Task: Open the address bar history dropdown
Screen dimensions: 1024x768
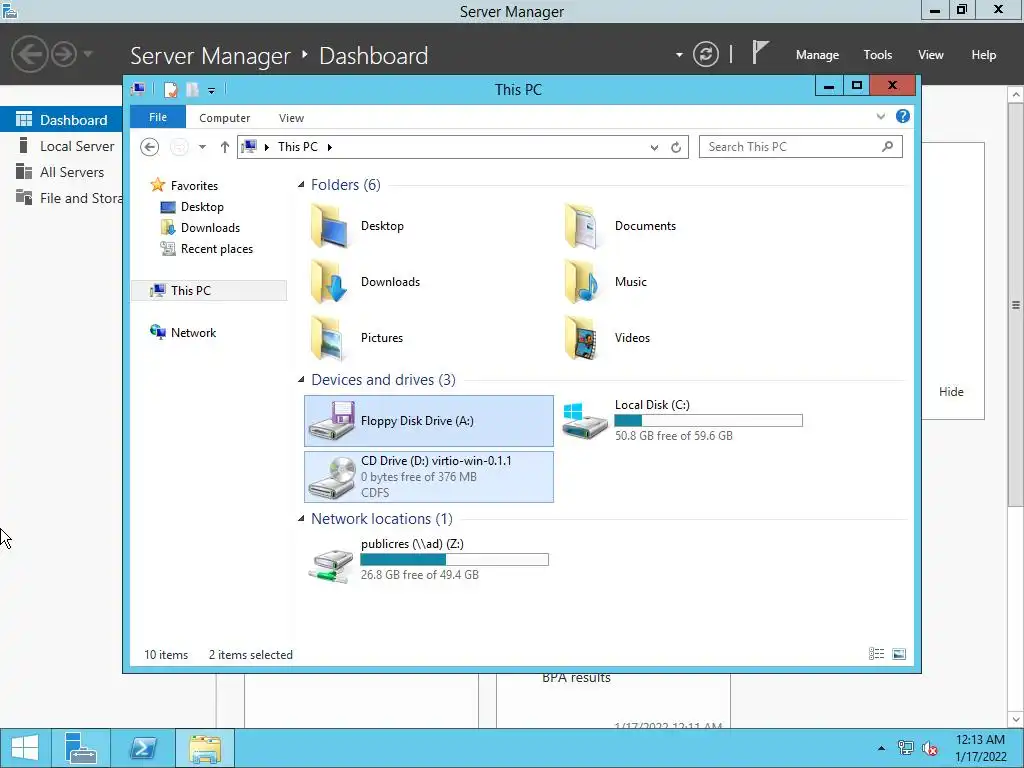Action: coord(654,148)
